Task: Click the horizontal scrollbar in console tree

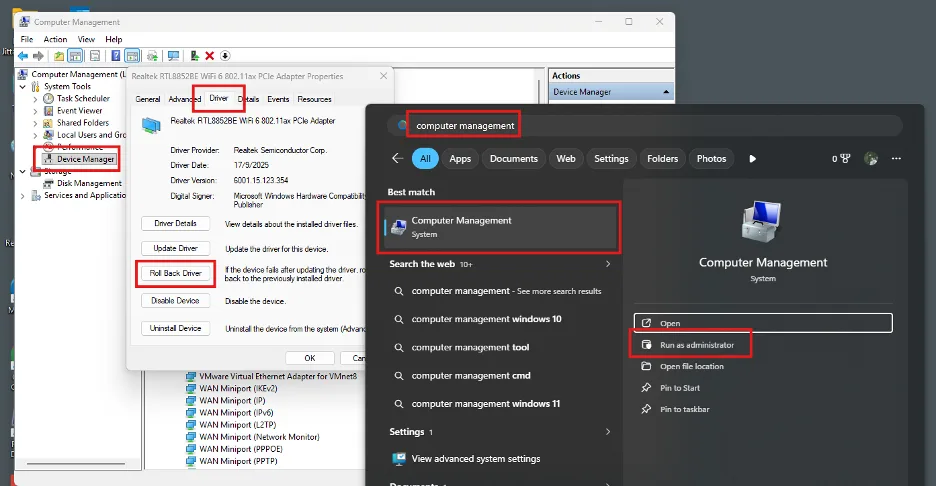Action: (x=76, y=463)
